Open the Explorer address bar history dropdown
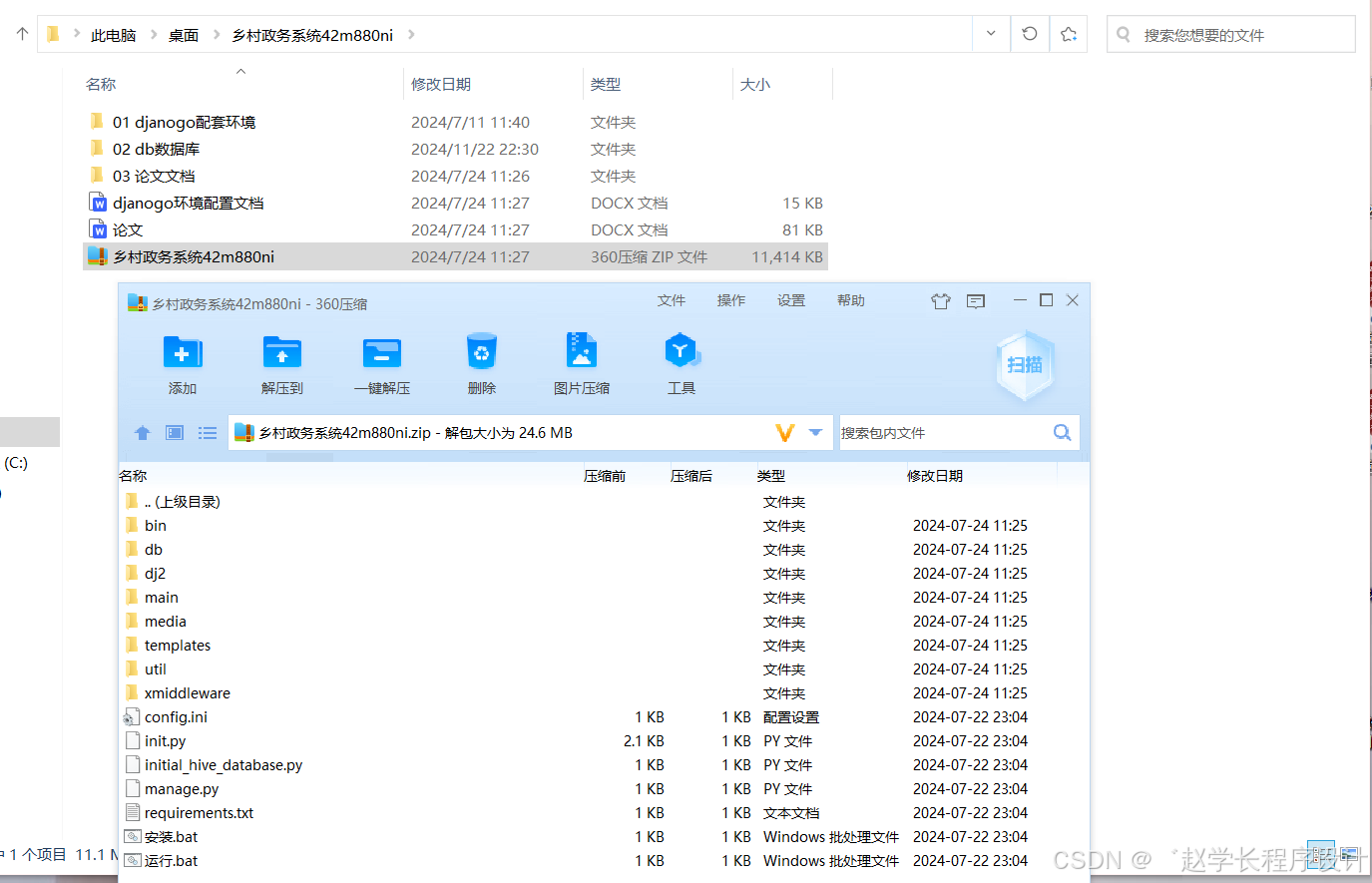Image resolution: width=1372 pixels, height=883 pixels. pyautogui.click(x=991, y=34)
